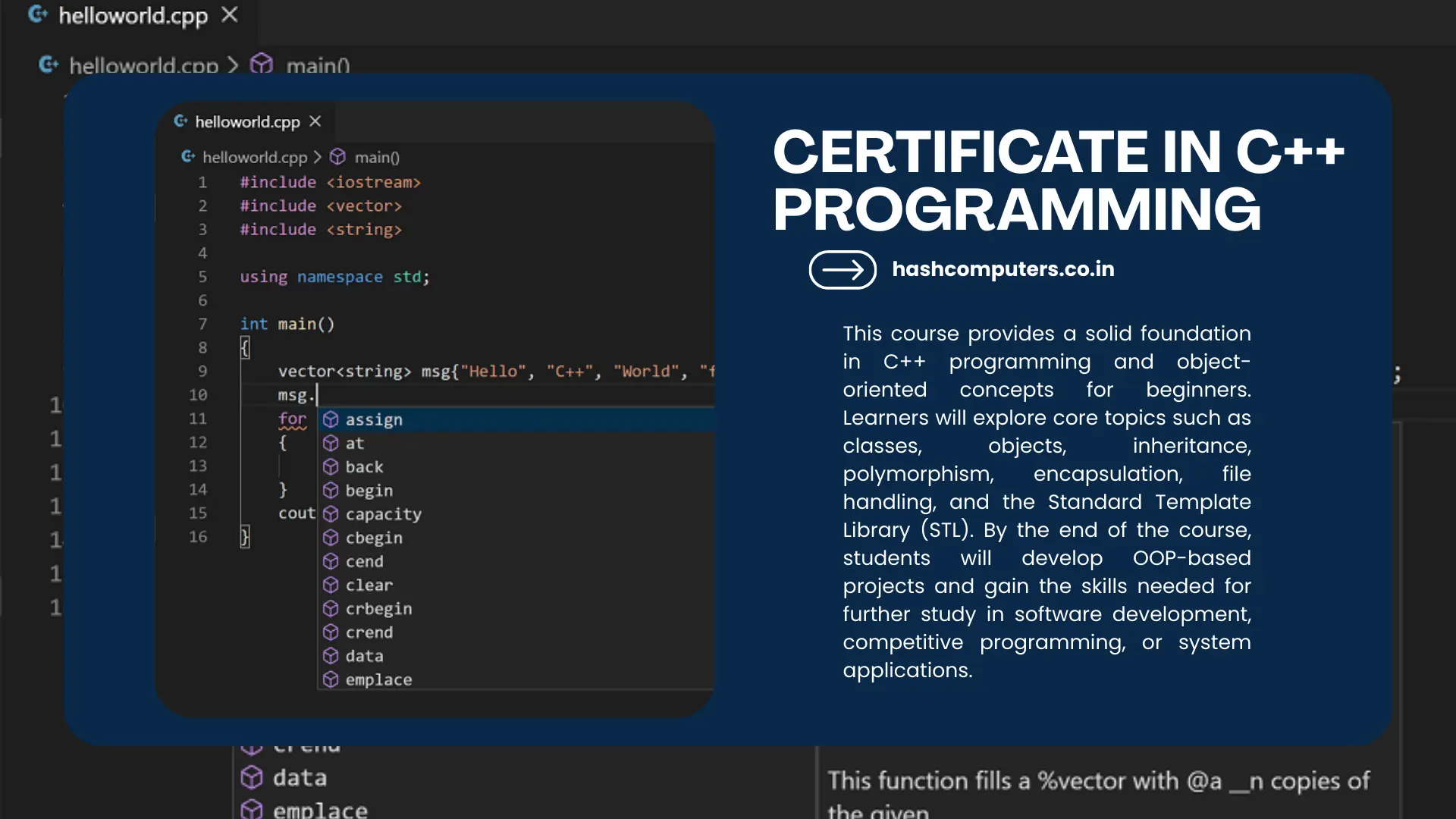Click the data cube icon at bottom

252,777
